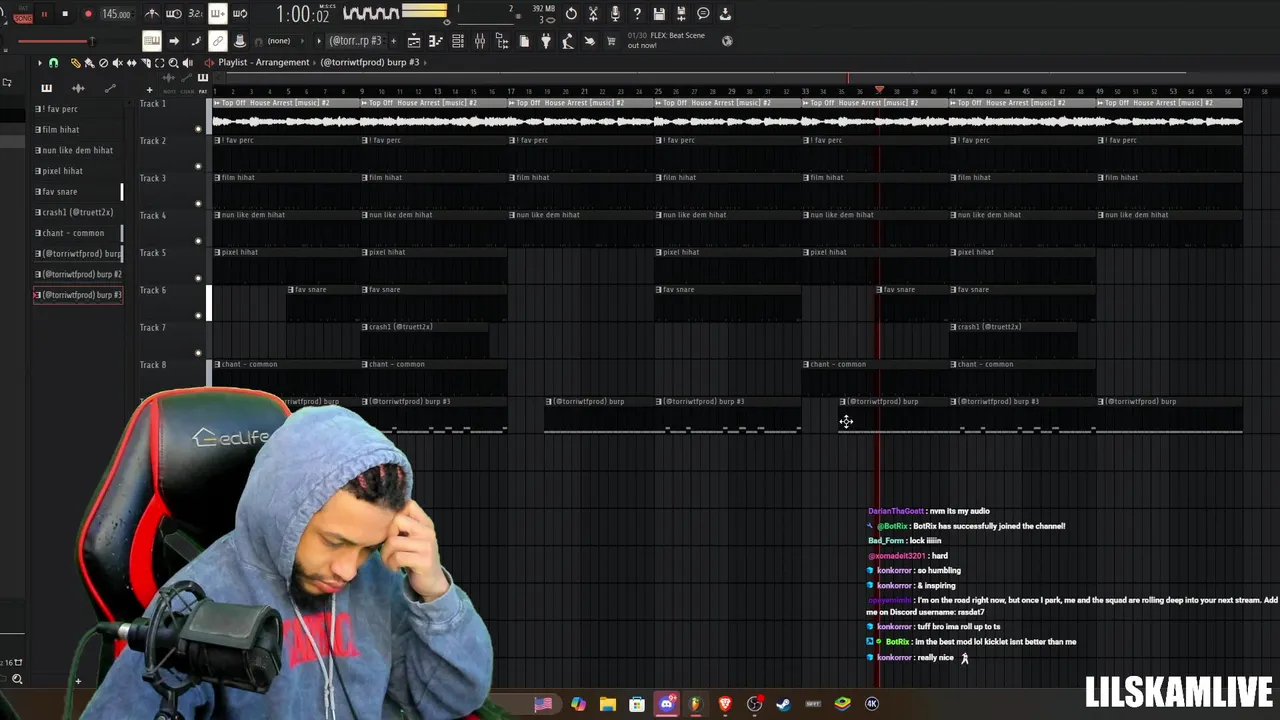Open the channel rack view icon
This screenshot has width=1280, height=720.
point(457,41)
